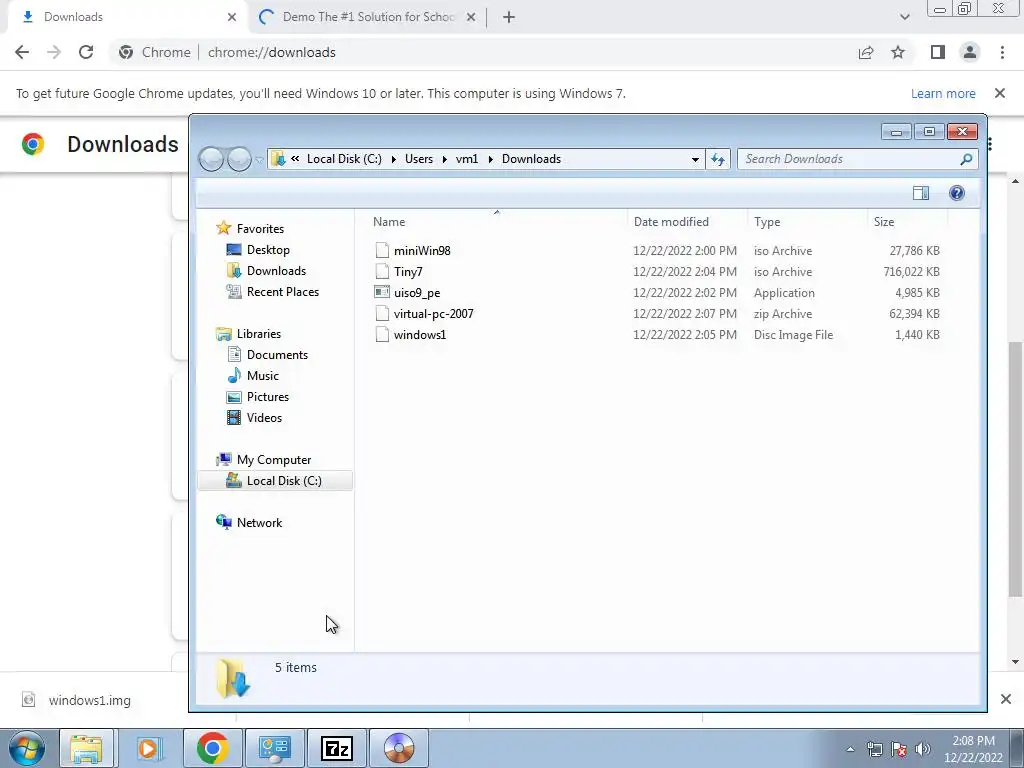This screenshot has width=1024, height=768.
Task: Open Music library
Action: tap(263, 376)
